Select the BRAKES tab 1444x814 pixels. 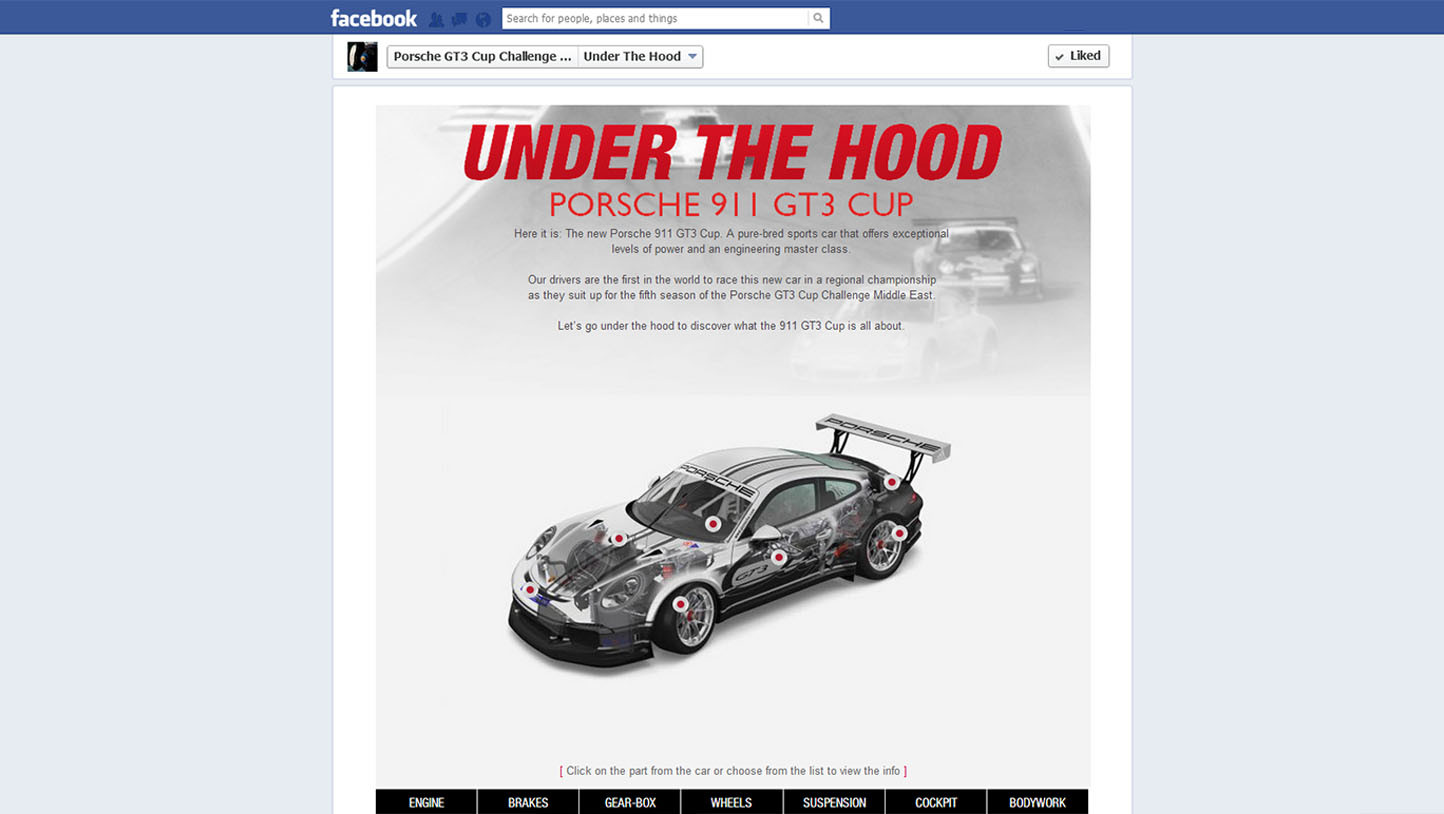pyautogui.click(x=528, y=802)
